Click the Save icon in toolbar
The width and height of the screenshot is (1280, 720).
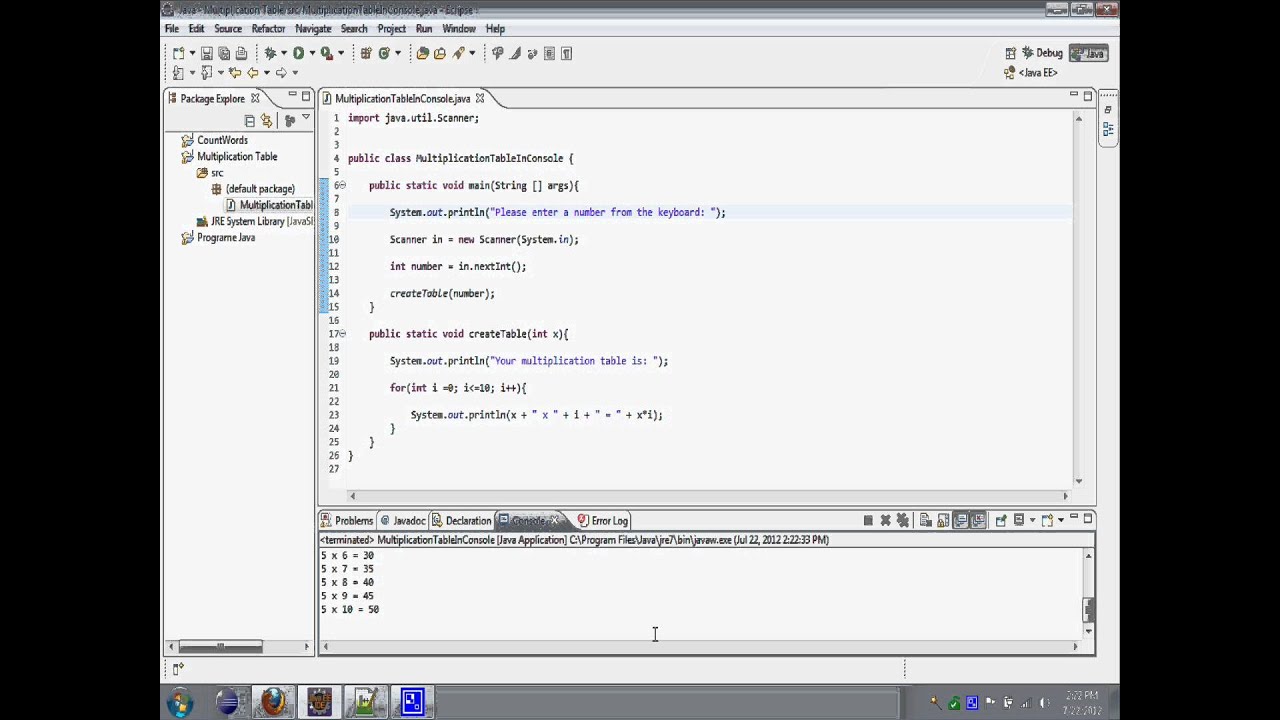pyautogui.click(x=207, y=53)
